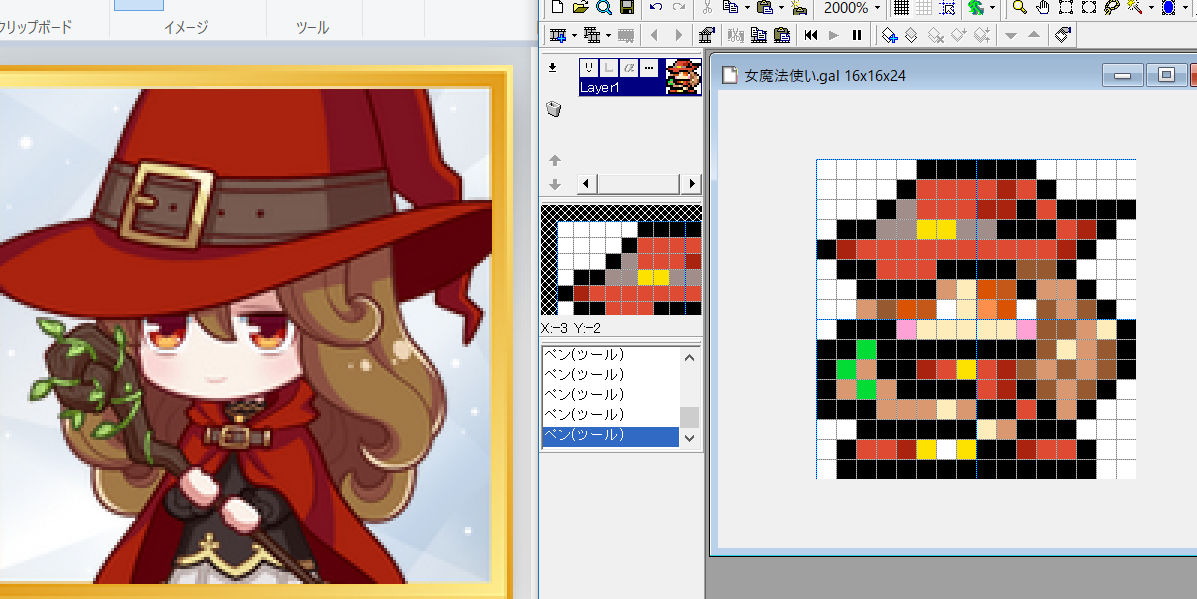Click the Cut scissors icon

point(707,8)
